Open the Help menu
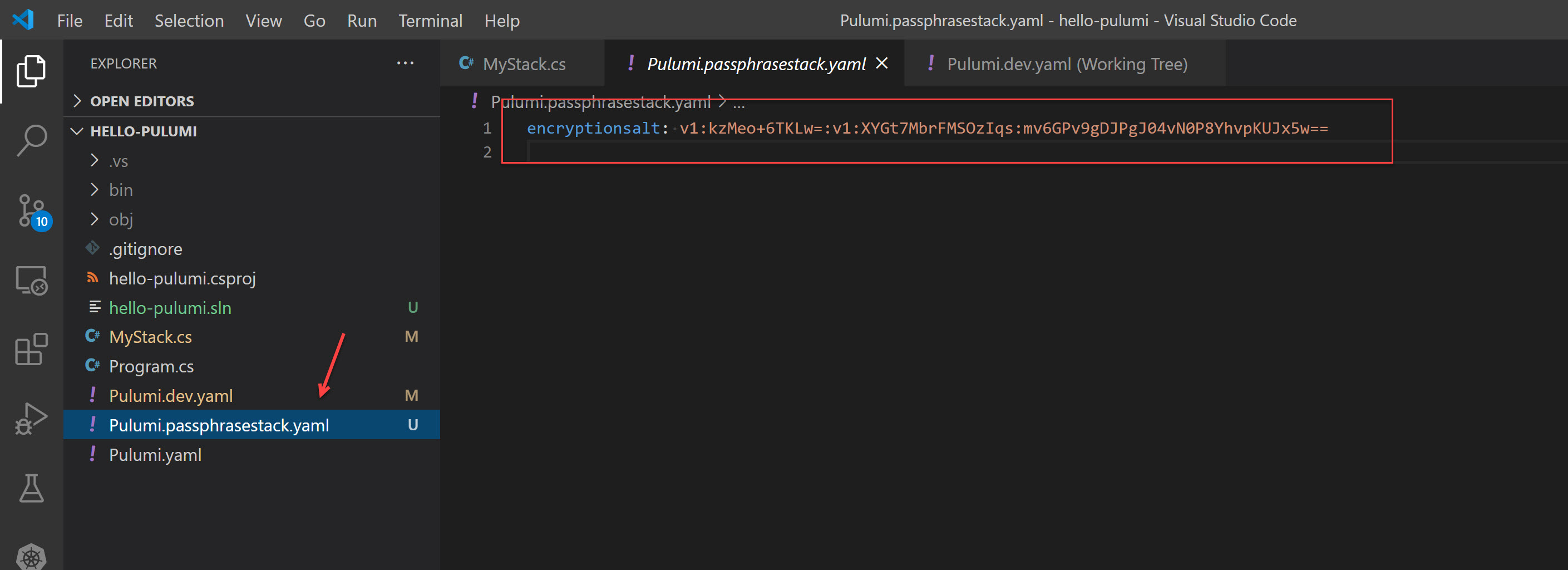The image size is (1568, 570). coord(502,21)
